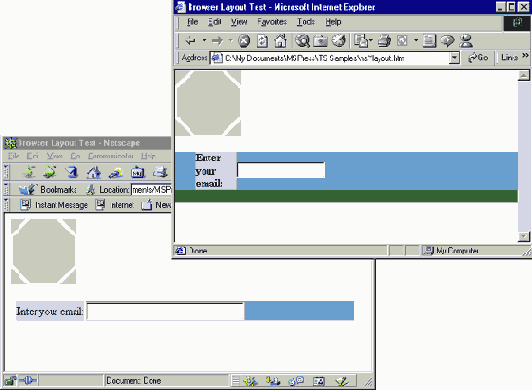Open the Communicator menu in Netscape
532x390 pixels.
111,156
